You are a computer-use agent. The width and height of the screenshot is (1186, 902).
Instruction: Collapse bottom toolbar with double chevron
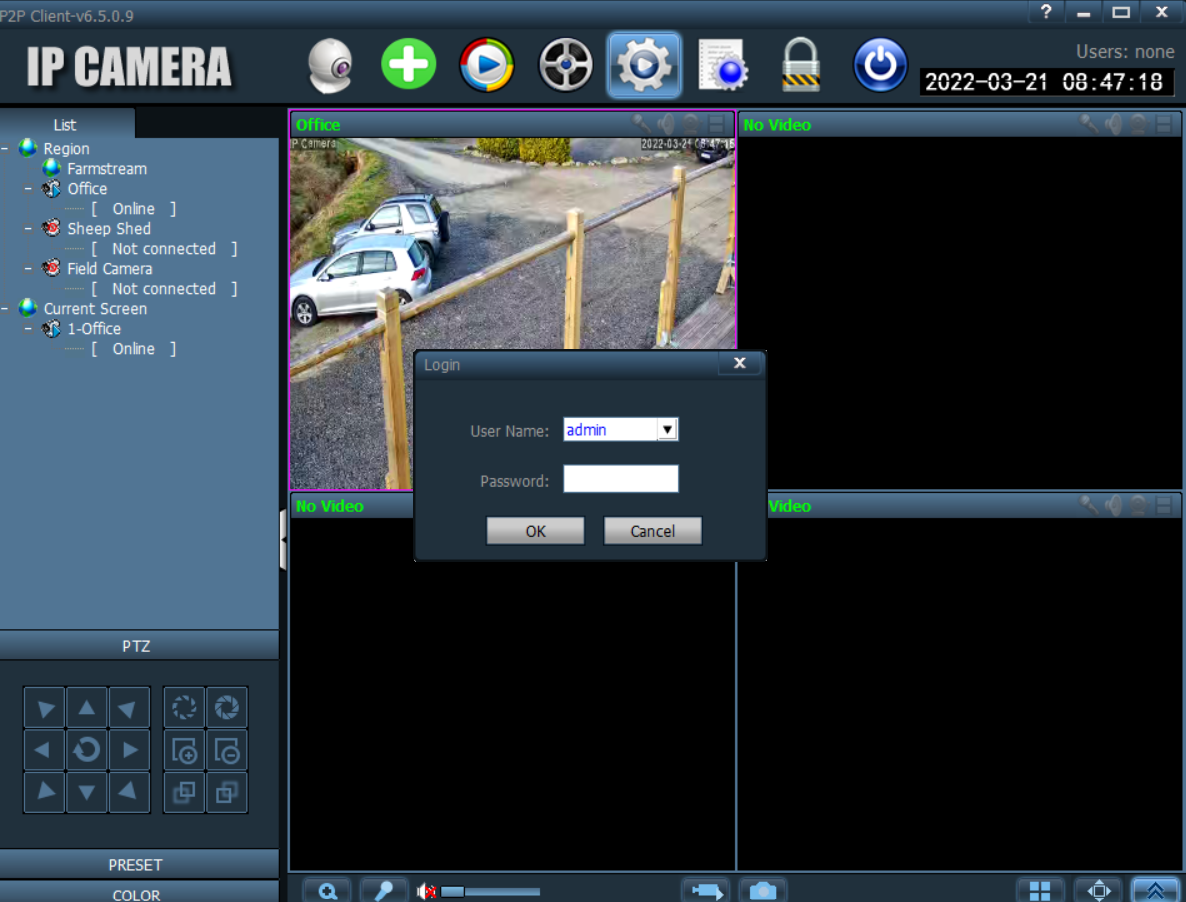pyautogui.click(x=1156, y=891)
